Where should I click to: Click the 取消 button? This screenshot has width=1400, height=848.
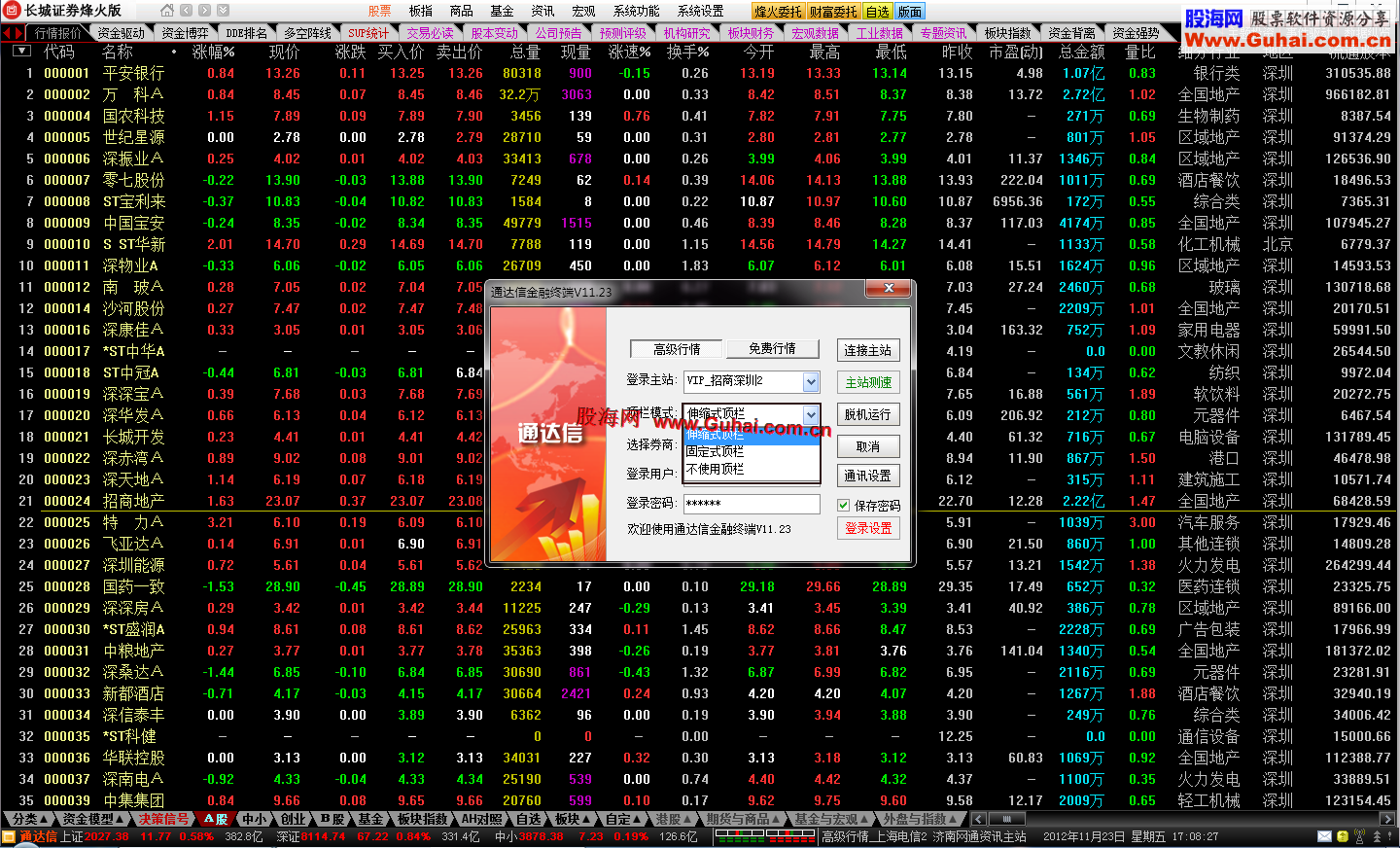click(x=868, y=446)
